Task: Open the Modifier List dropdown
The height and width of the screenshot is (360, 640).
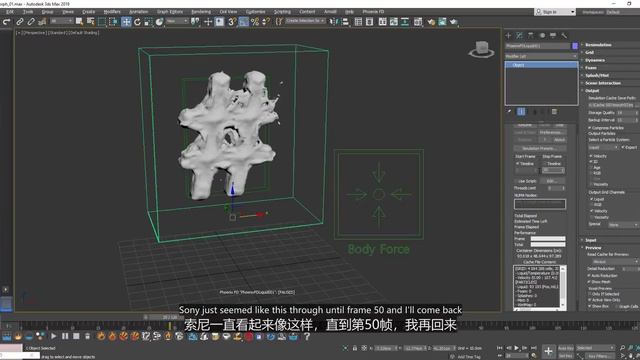Action: coord(541,56)
